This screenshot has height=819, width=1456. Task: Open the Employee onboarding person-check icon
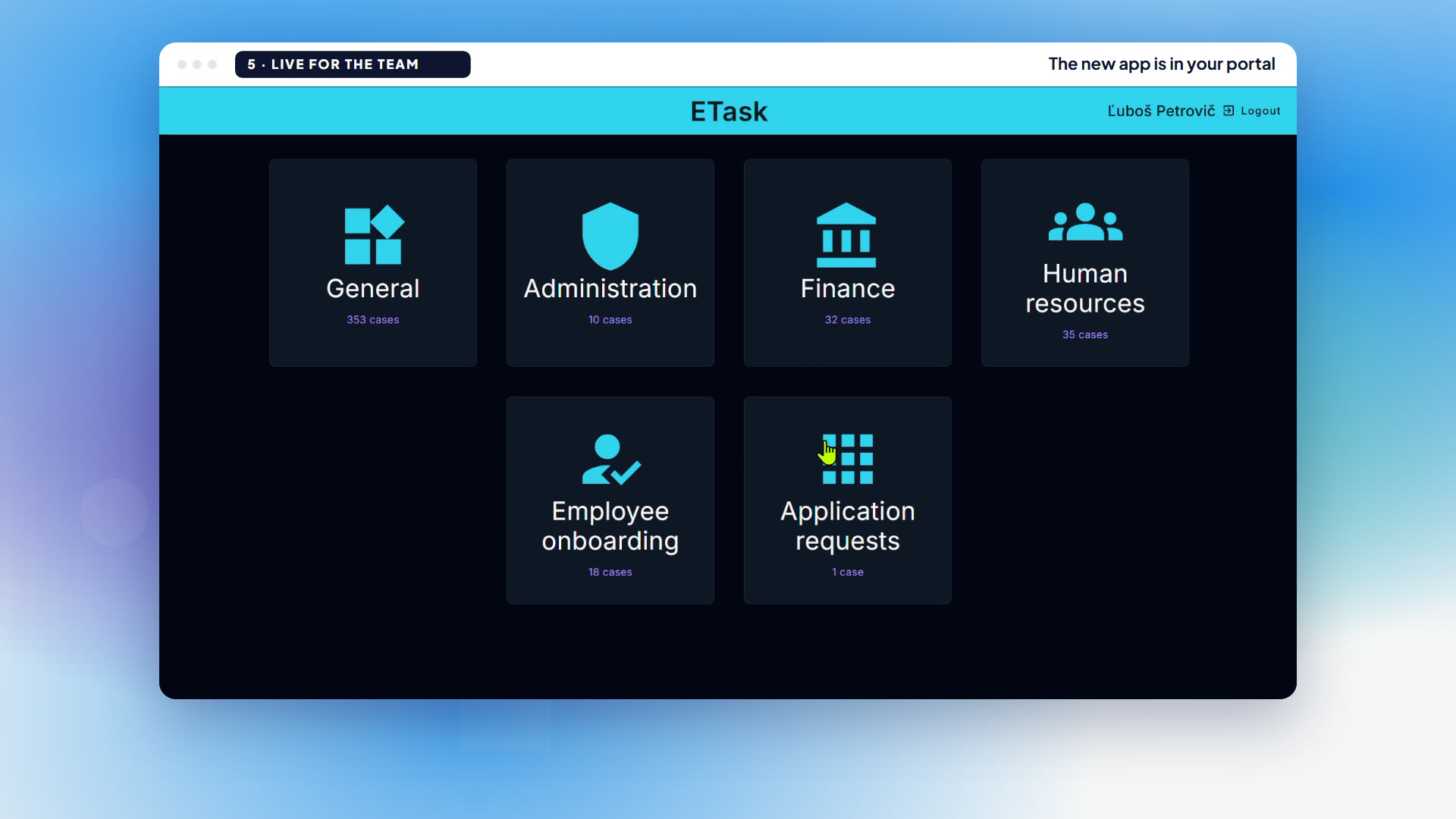tap(611, 460)
